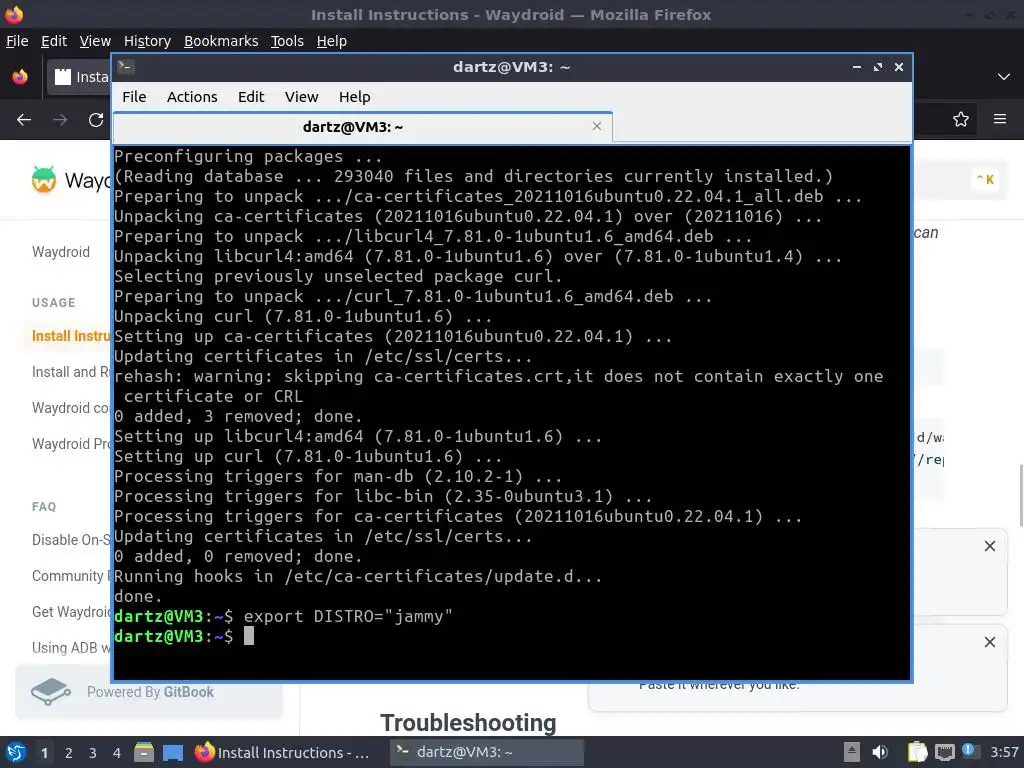The width and height of the screenshot is (1024, 768).
Task: Open the terminal Edit menu
Action: click(x=251, y=97)
